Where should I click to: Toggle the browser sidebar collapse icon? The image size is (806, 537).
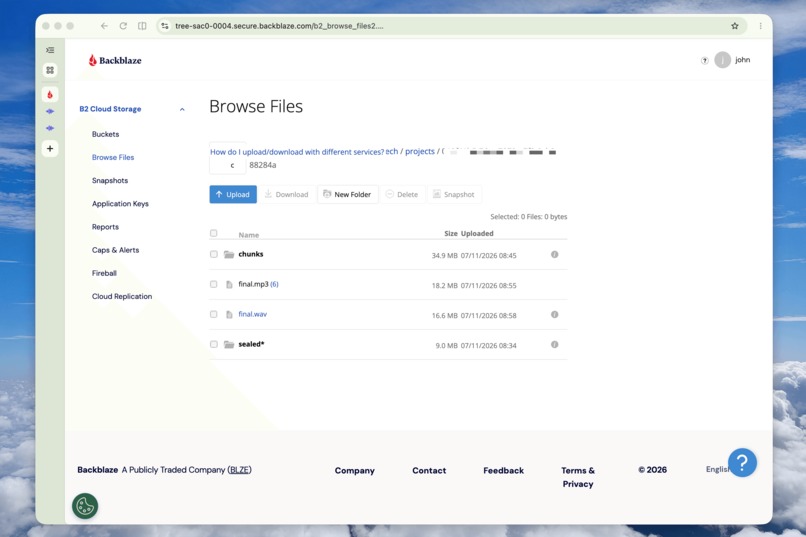click(x=50, y=50)
